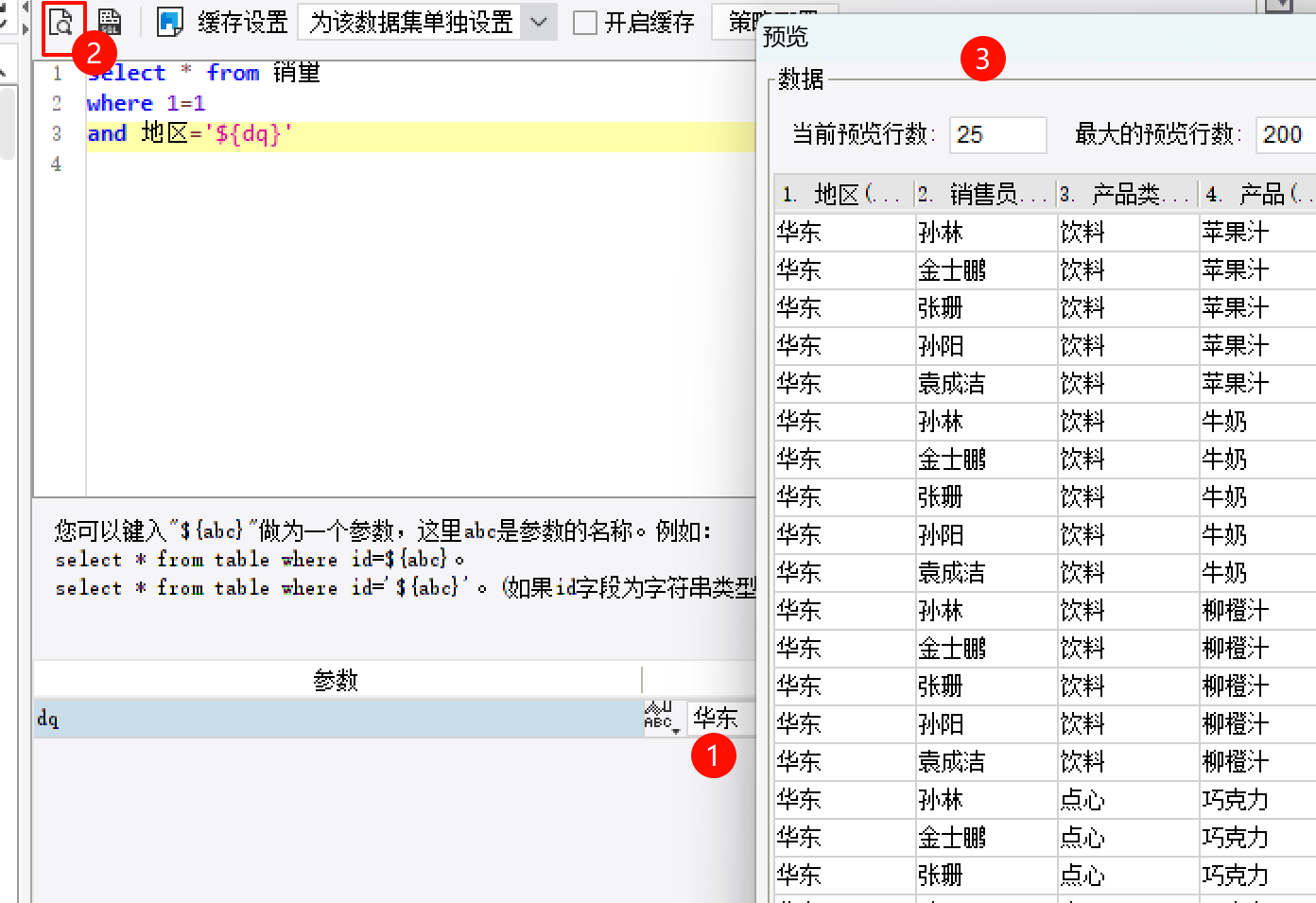Image resolution: width=1316 pixels, height=903 pixels.
Task: Place cursor on SQL line 'select * from 销量'
Action: pos(203,73)
